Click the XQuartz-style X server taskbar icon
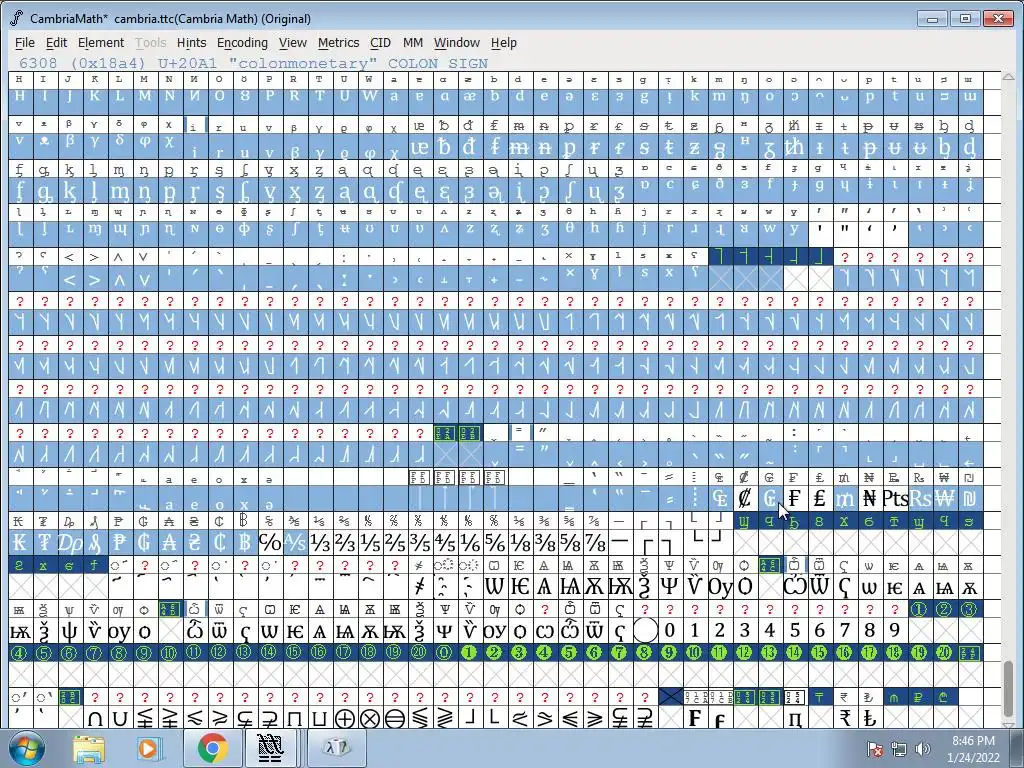 [336, 748]
